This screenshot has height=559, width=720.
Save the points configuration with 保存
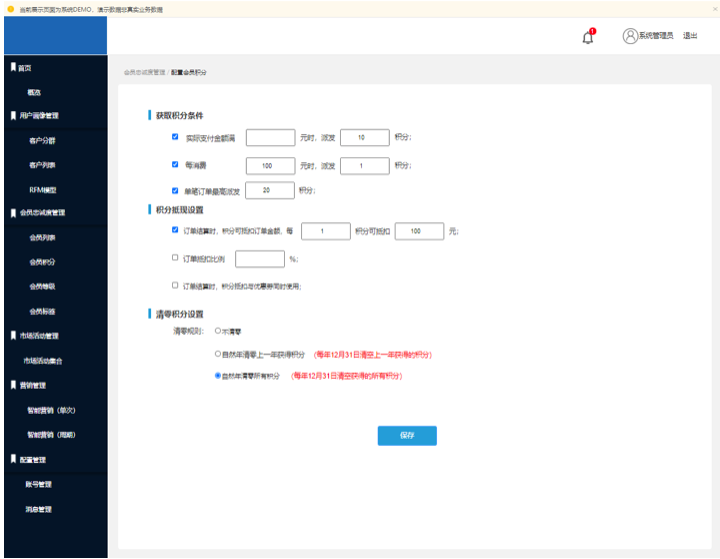407,435
